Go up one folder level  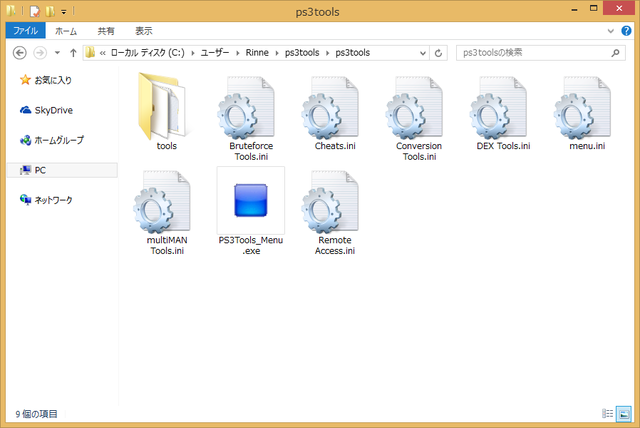[x=73, y=53]
